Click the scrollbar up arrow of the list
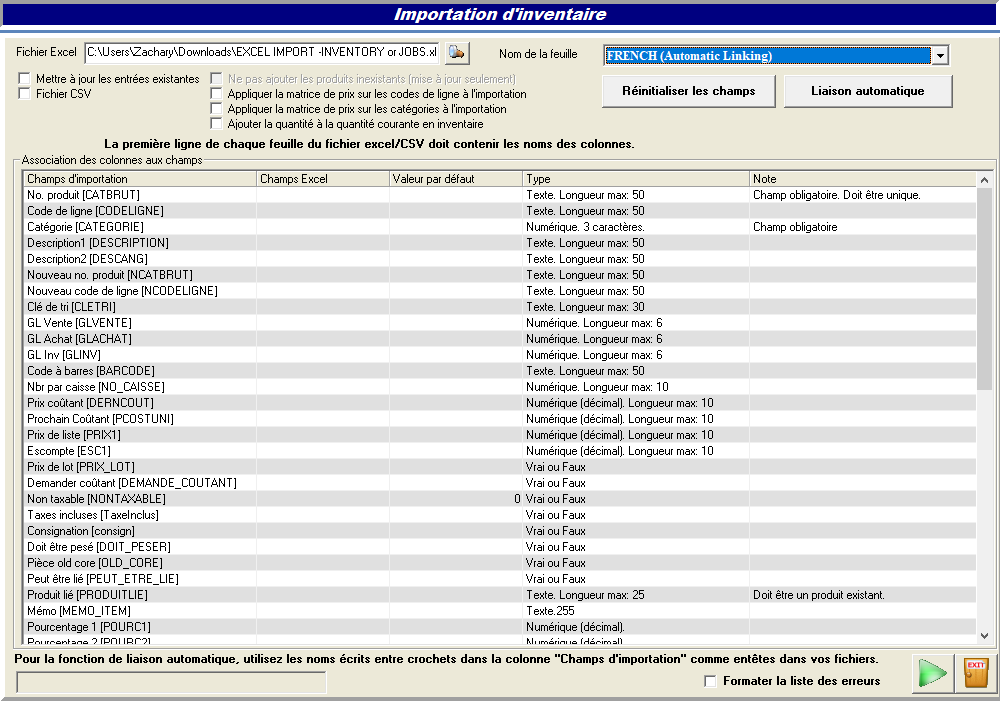Image resolution: width=1000 pixels, height=701 pixels. click(984, 180)
